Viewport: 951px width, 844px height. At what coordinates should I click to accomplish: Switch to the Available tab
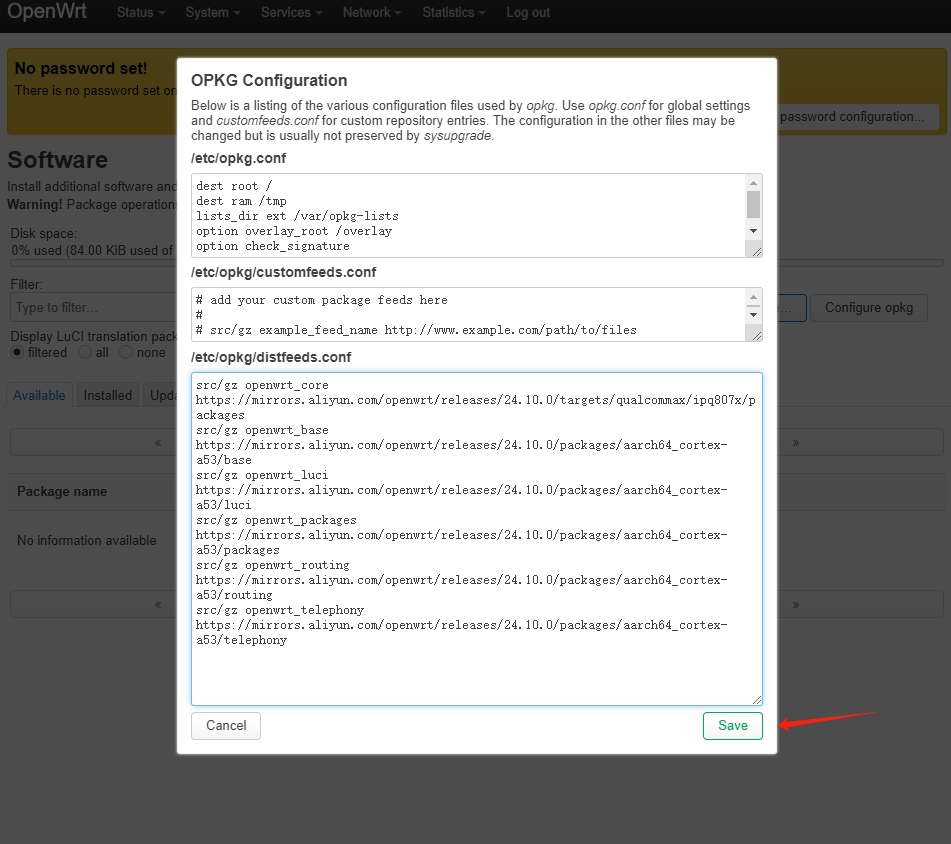tap(39, 395)
